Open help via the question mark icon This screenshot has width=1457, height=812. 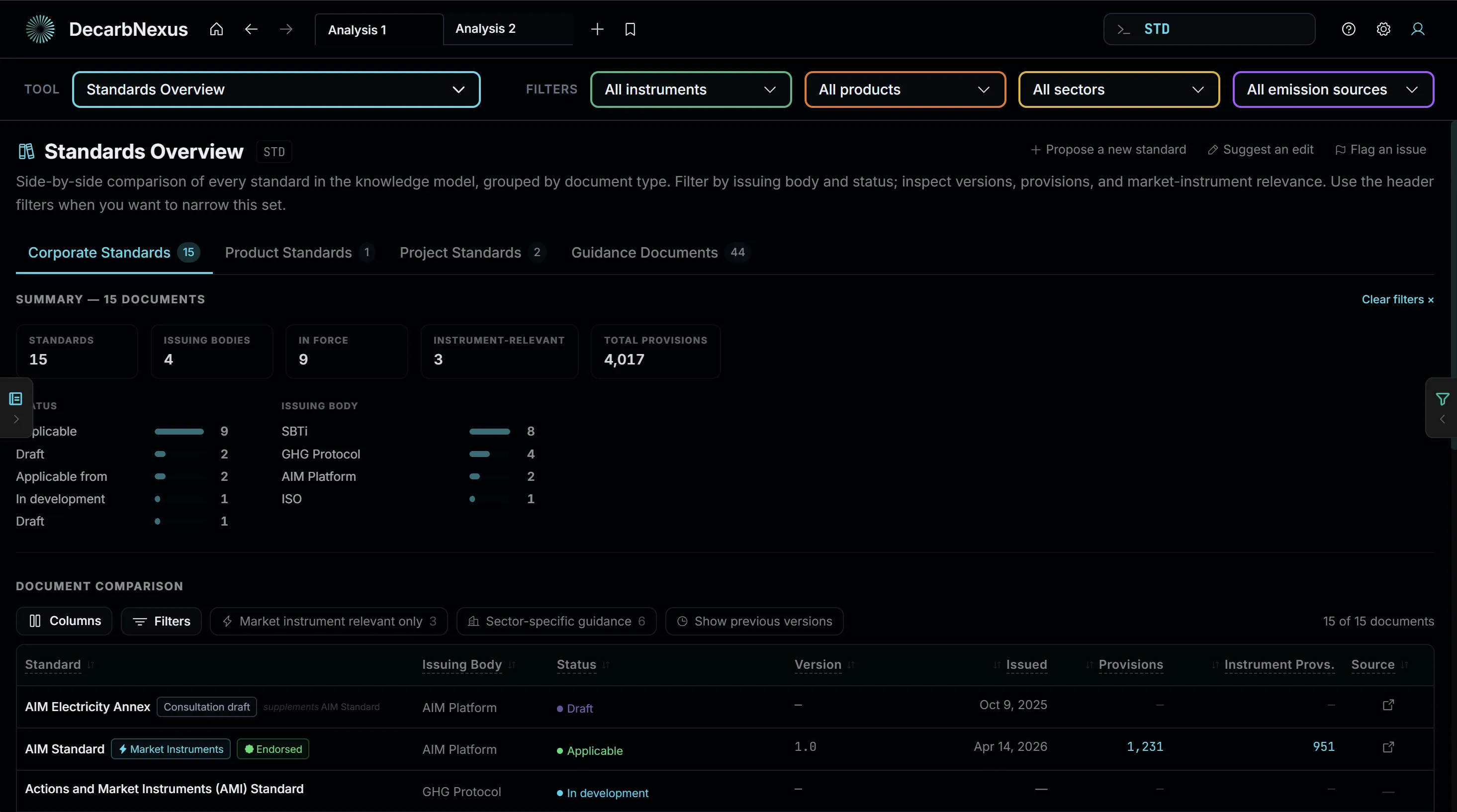1349,29
